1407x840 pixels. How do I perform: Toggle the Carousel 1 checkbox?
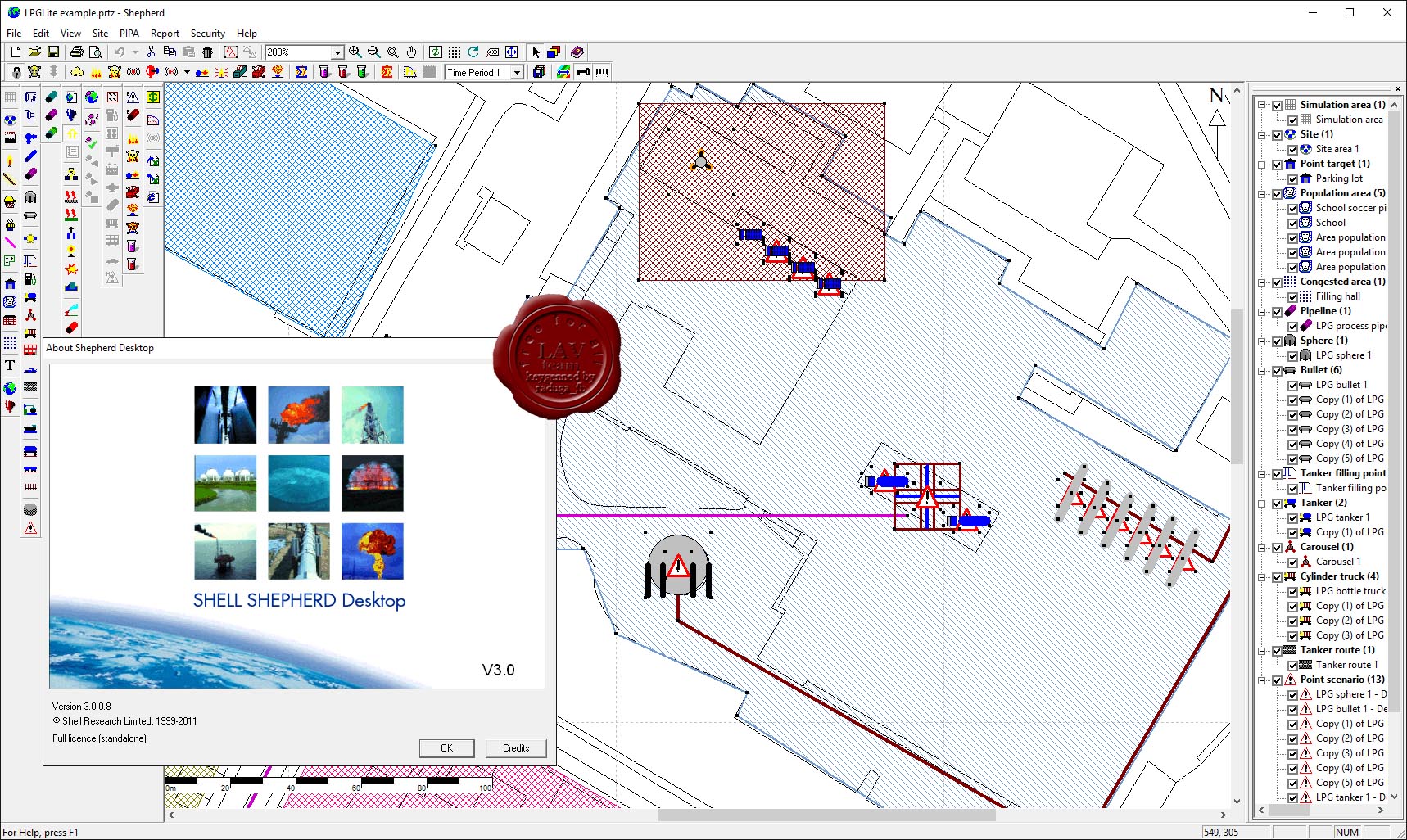pos(1292,562)
